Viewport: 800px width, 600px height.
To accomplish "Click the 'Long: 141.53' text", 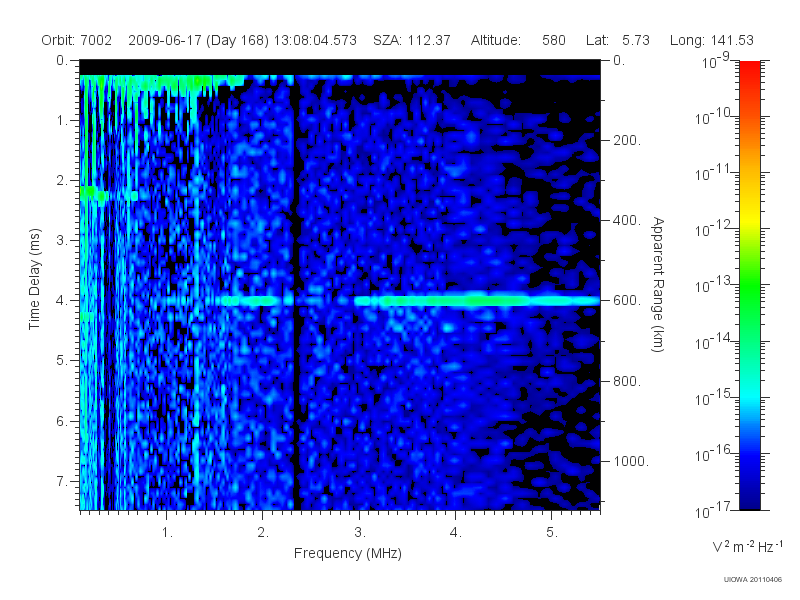I will [x=712, y=40].
